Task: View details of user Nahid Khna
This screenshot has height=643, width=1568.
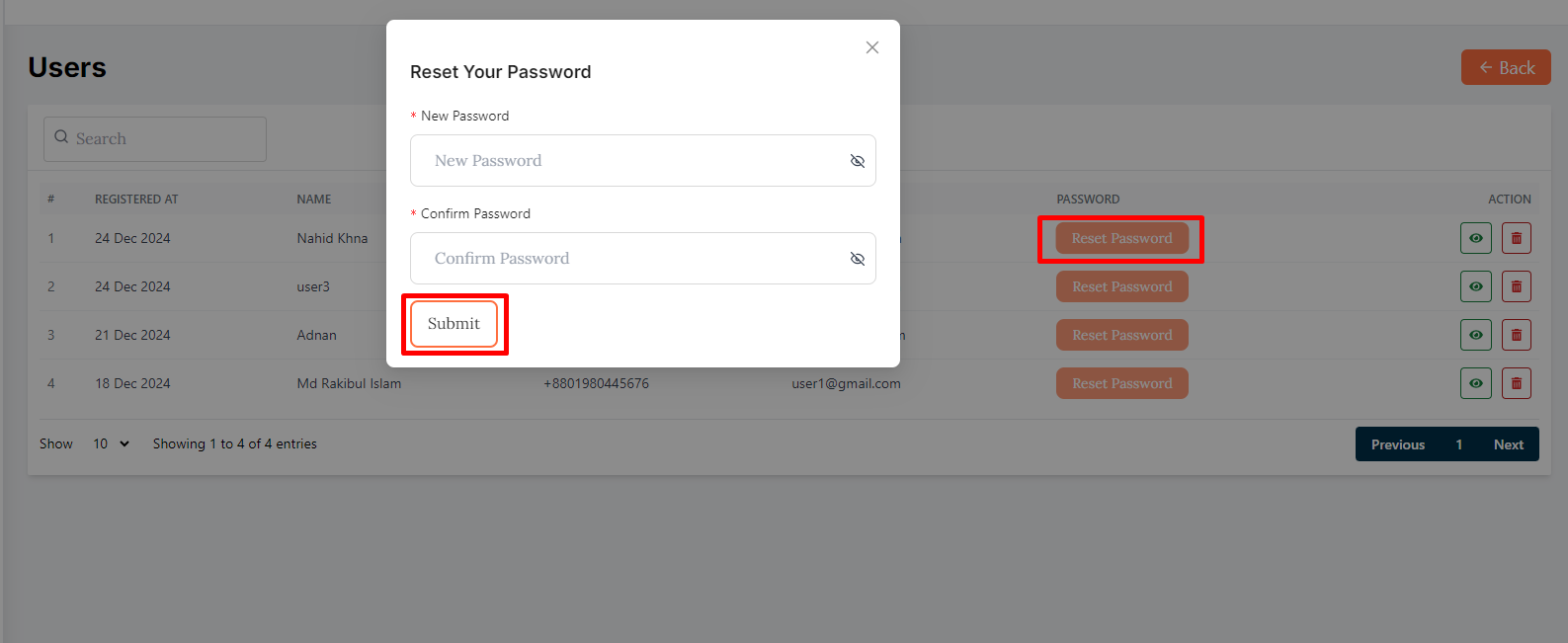Action: coord(1475,238)
